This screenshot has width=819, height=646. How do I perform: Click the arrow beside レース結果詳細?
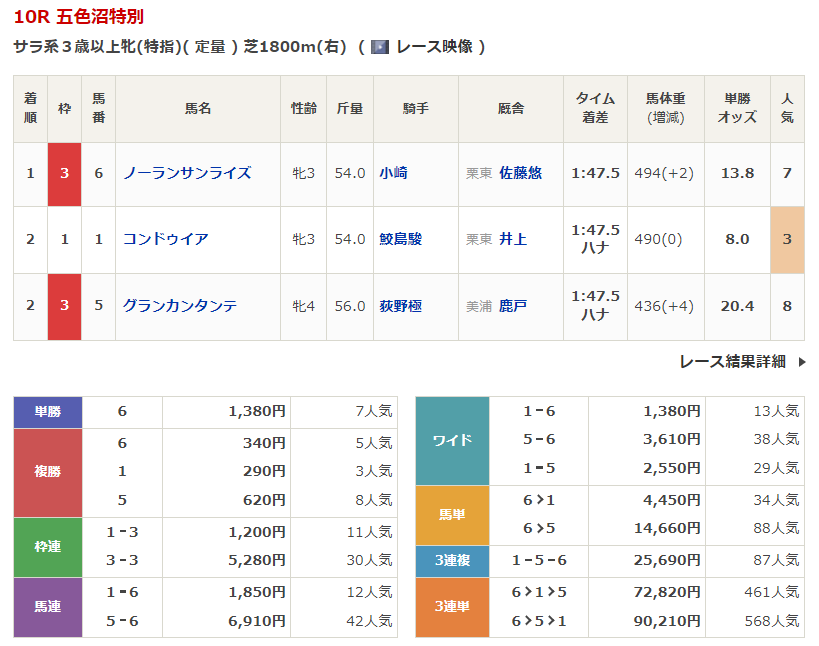pos(801,362)
